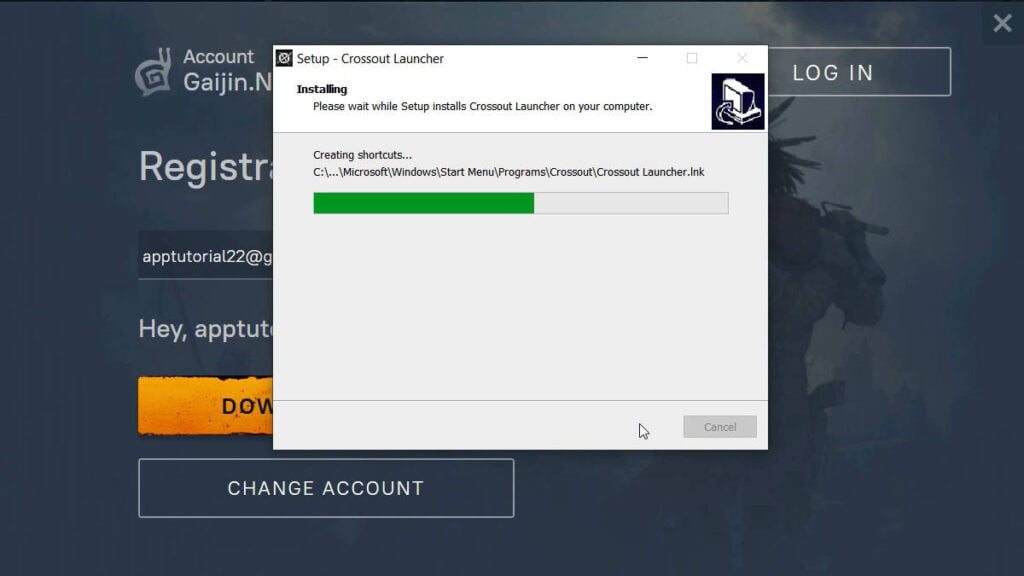
Task: Minimize the Crossout Launcher Setup window
Action: [x=642, y=58]
